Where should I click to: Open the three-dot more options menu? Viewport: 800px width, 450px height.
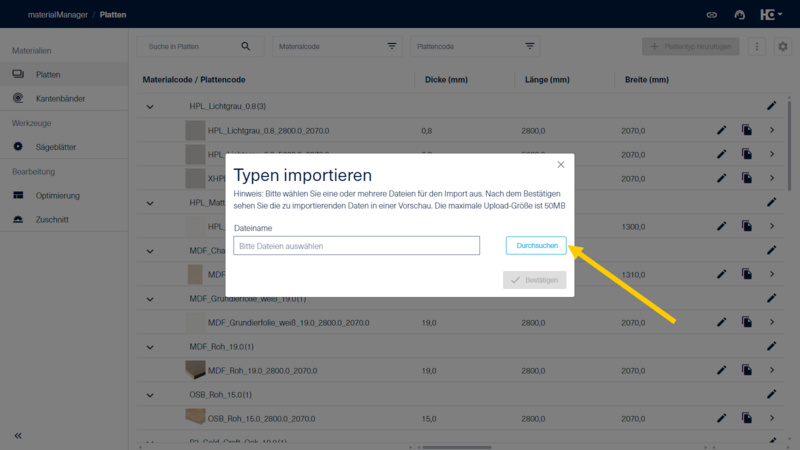click(757, 46)
